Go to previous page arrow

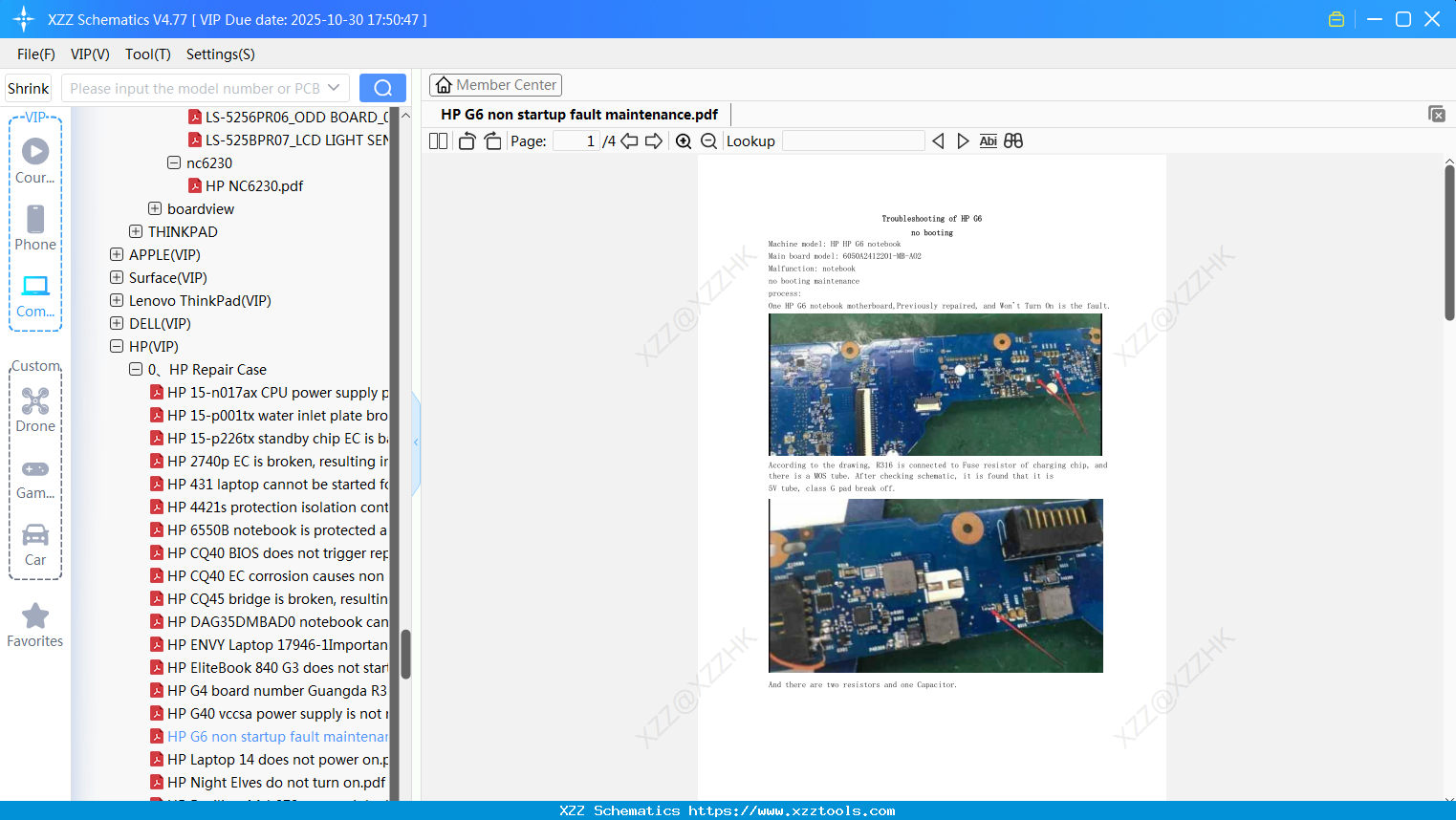[x=629, y=141]
